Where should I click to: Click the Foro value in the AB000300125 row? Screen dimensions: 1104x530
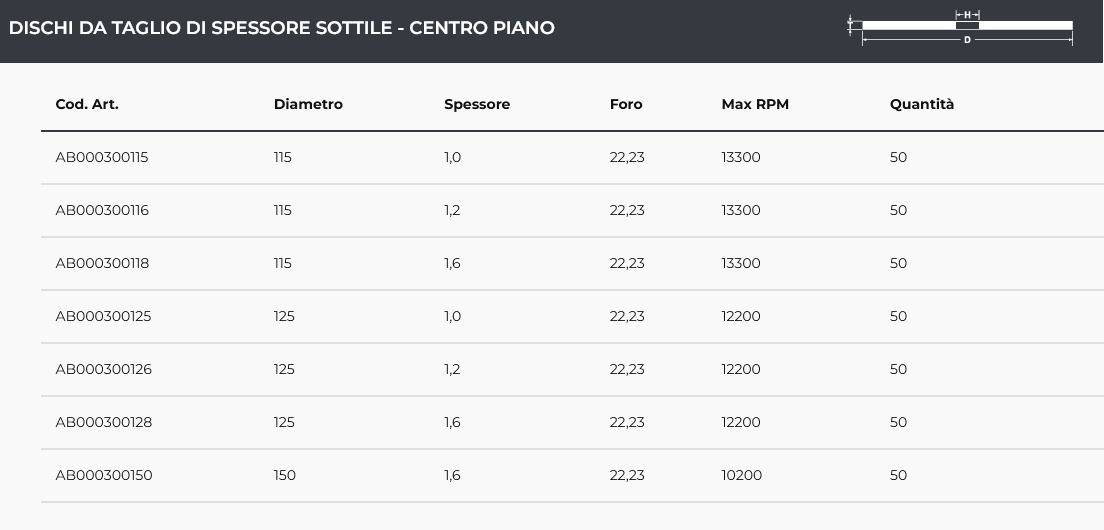[x=627, y=317]
